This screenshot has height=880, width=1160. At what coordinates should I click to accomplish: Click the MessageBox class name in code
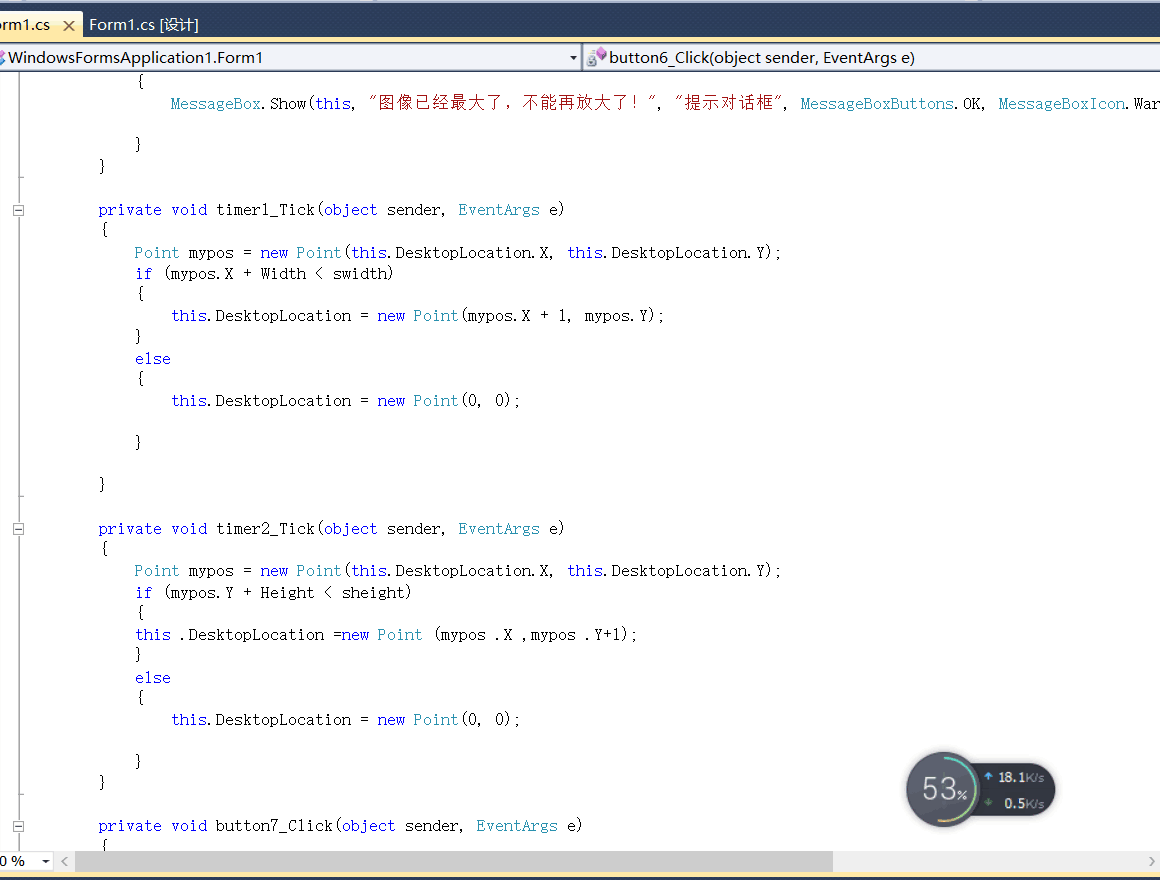pyautogui.click(x=216, y=104)
